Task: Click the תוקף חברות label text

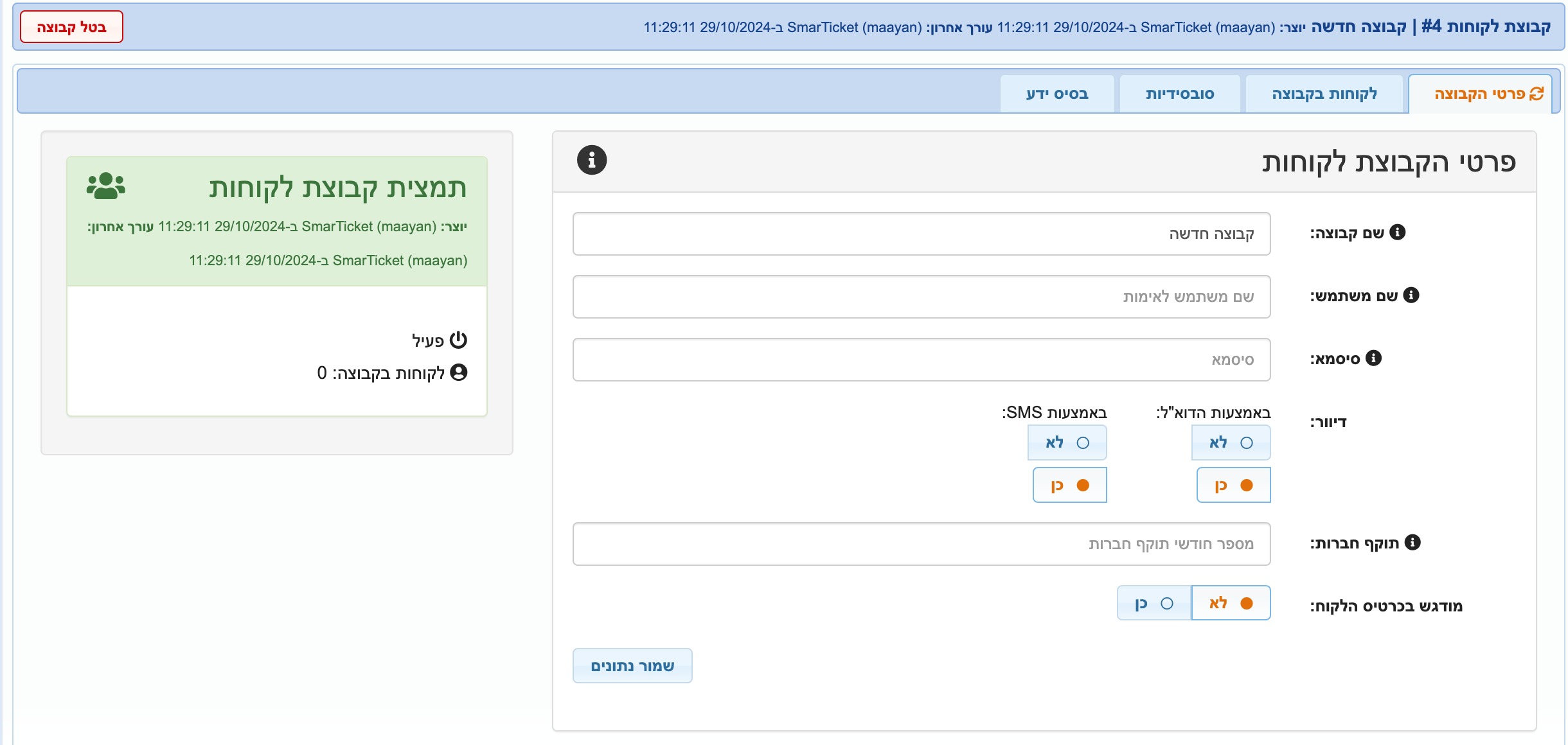Action: tap(1355, 543)
